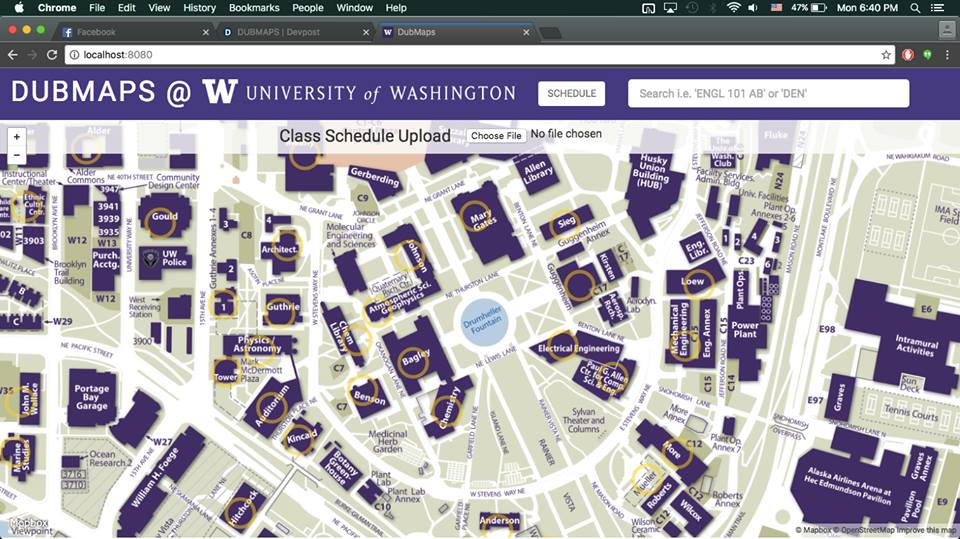Click the SCHEDULE button
960x539 pixels.
(x=572, y=94)
